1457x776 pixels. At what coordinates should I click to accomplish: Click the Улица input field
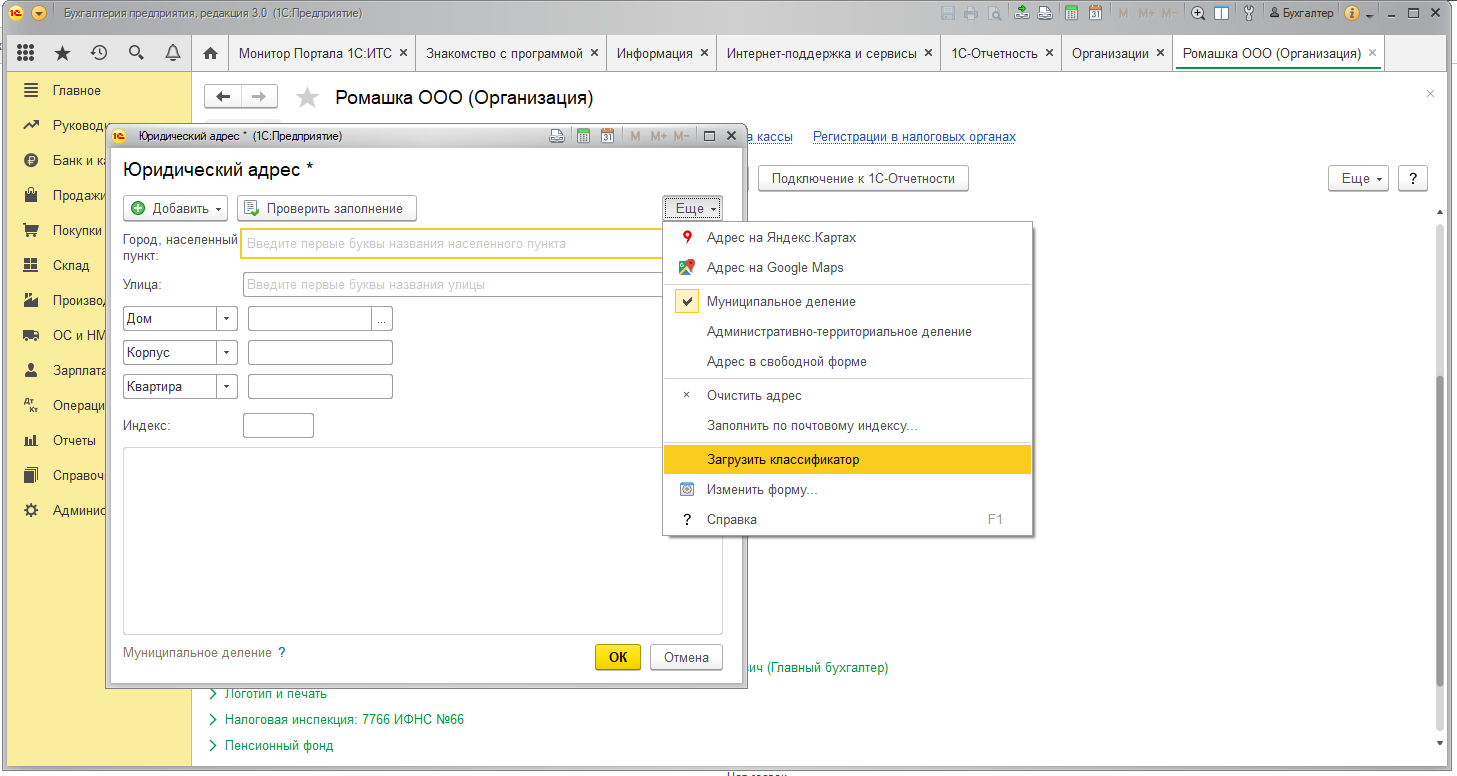(453, 285)
